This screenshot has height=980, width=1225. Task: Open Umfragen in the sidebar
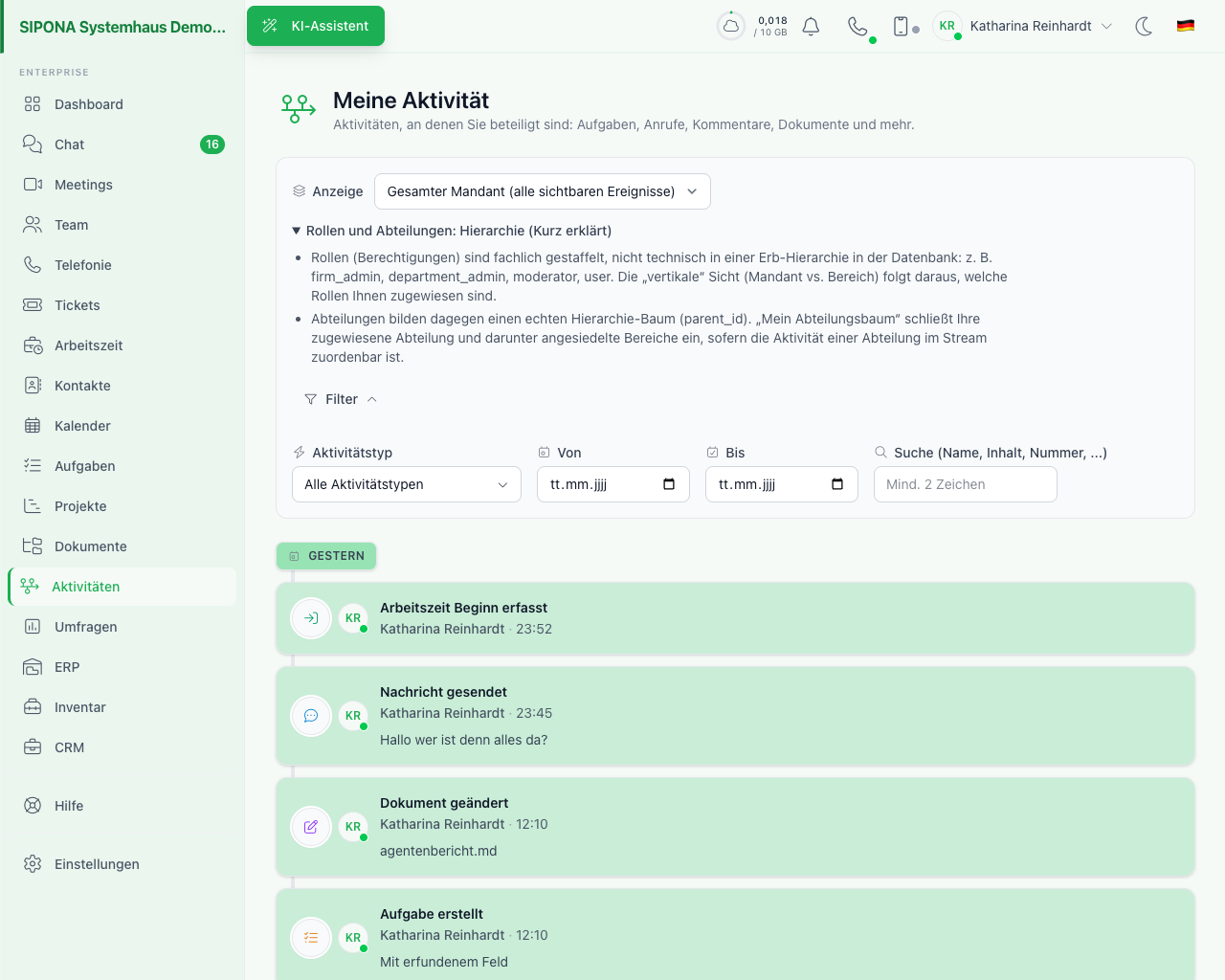122,627
